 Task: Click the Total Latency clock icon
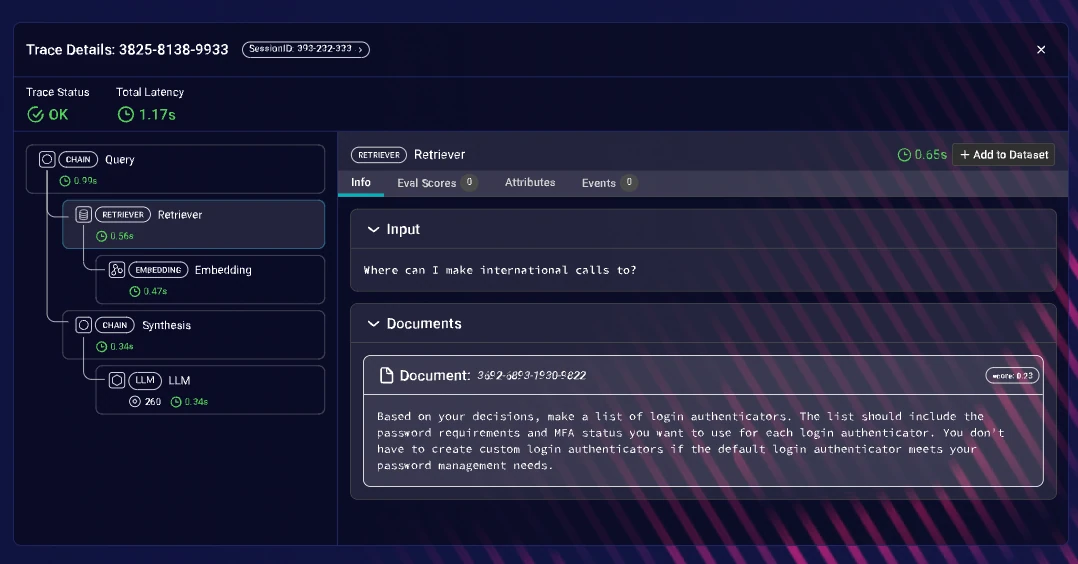tap(126, 115)
